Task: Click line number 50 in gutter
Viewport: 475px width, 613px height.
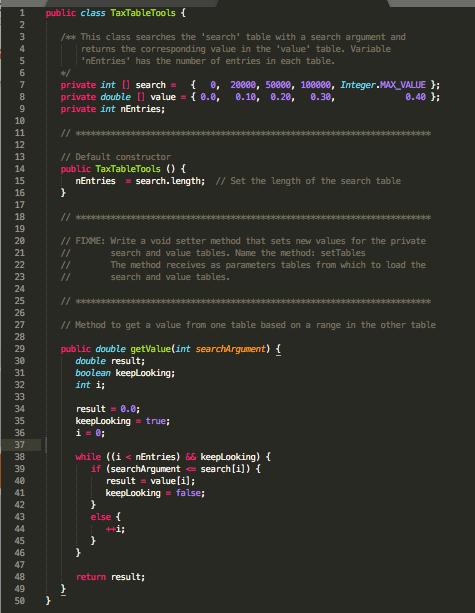Action: click(20, 600)
